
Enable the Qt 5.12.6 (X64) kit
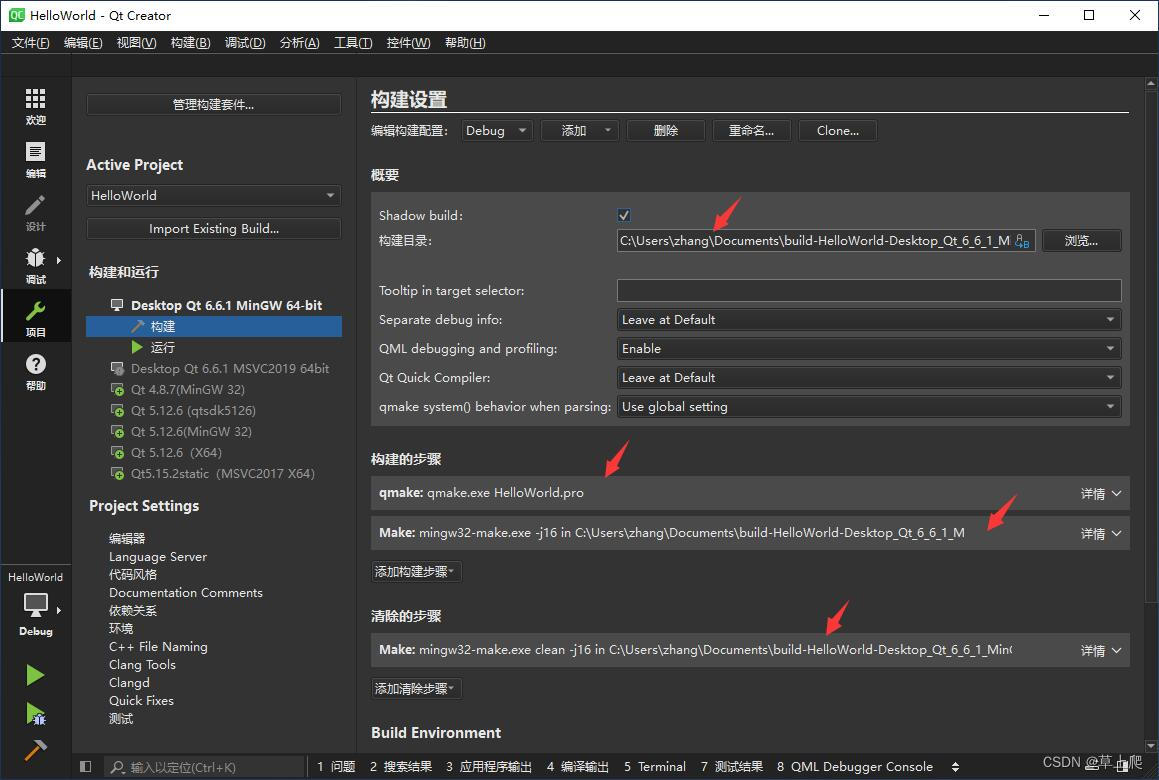[x=117, y=452]
